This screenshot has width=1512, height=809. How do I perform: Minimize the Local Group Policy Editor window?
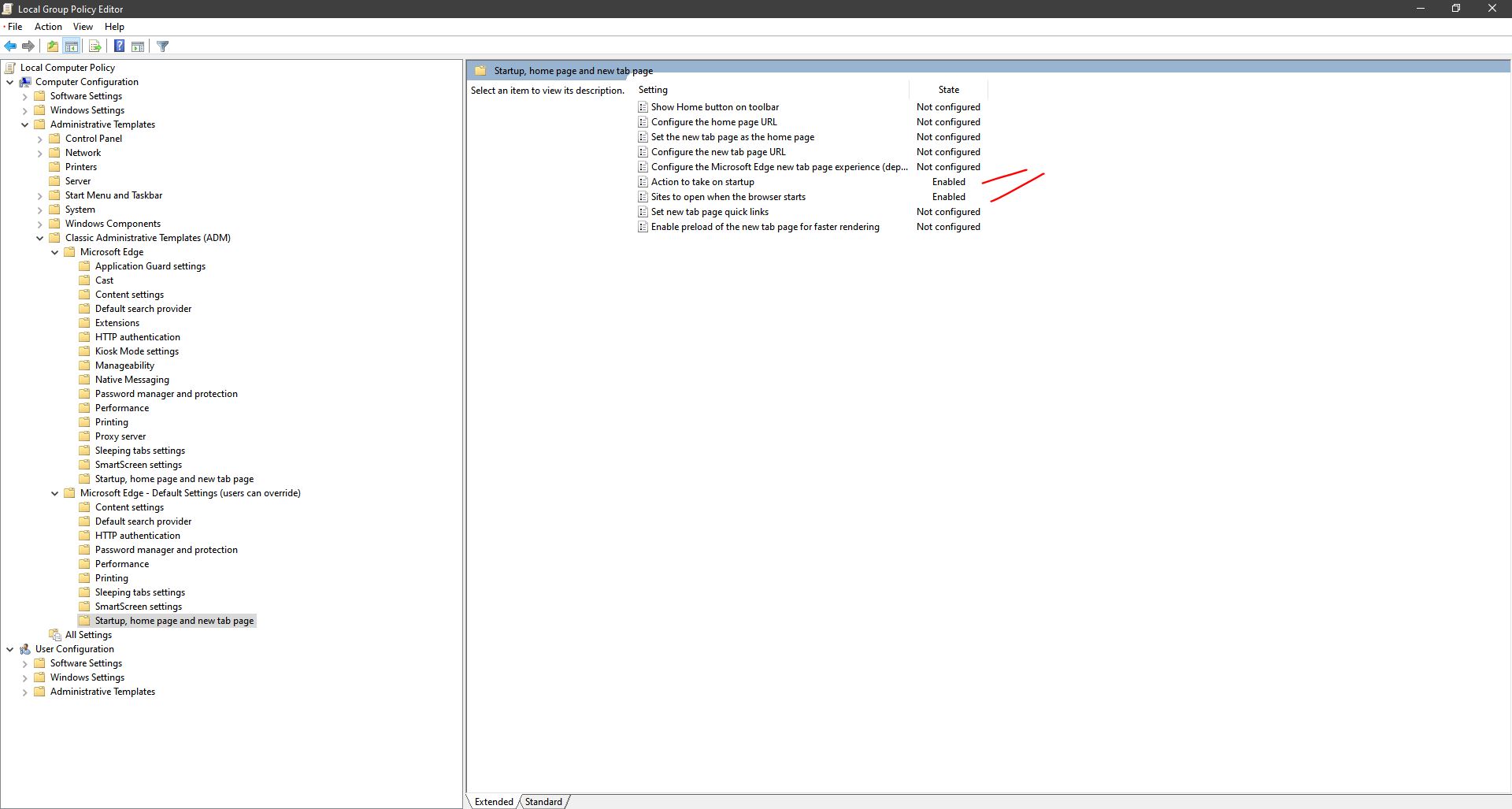point(1421,9)
